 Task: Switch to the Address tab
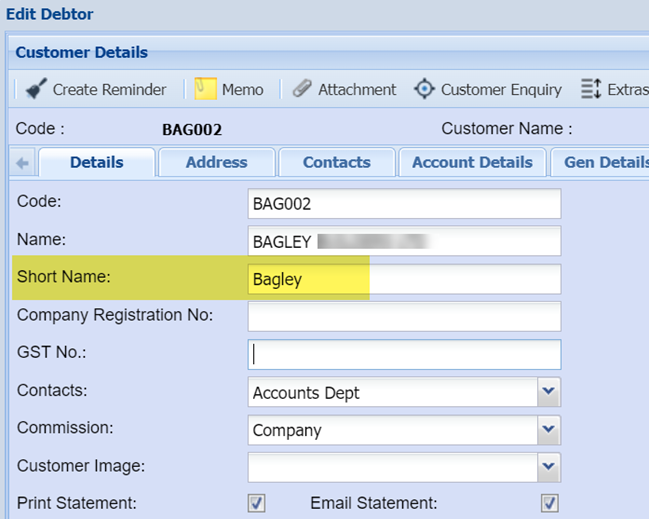(216, 162)
